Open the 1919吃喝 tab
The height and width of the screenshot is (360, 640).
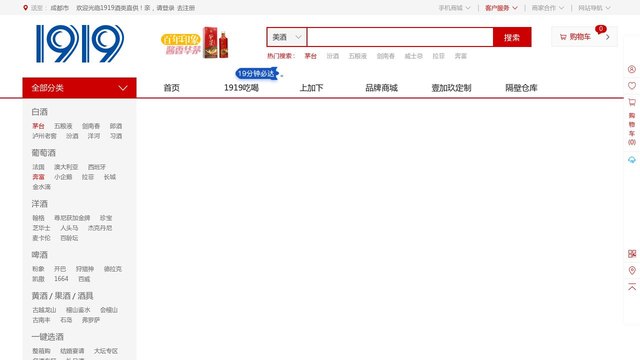241,88
